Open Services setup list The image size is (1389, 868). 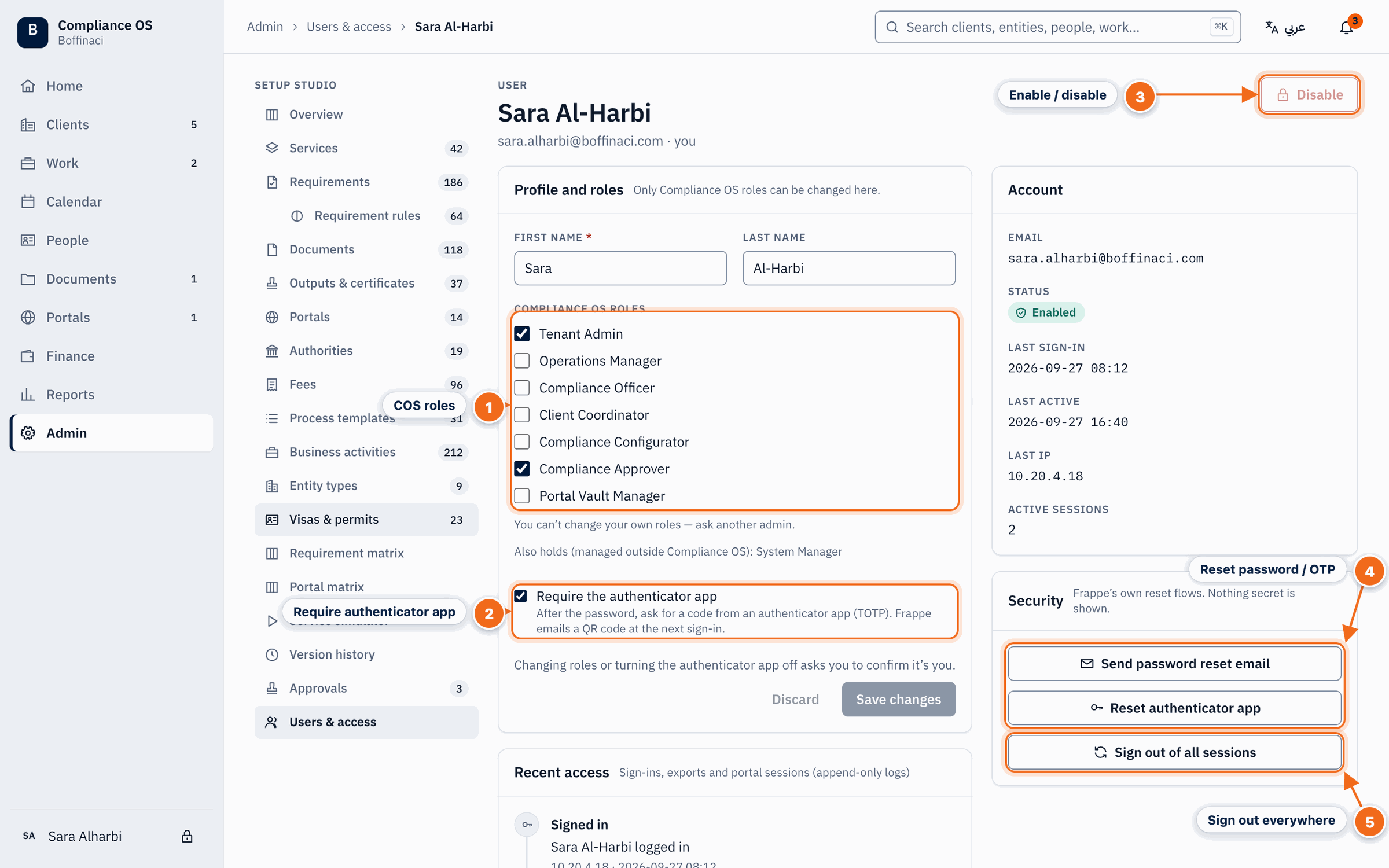pyautogui.click(x=366, y=148)
